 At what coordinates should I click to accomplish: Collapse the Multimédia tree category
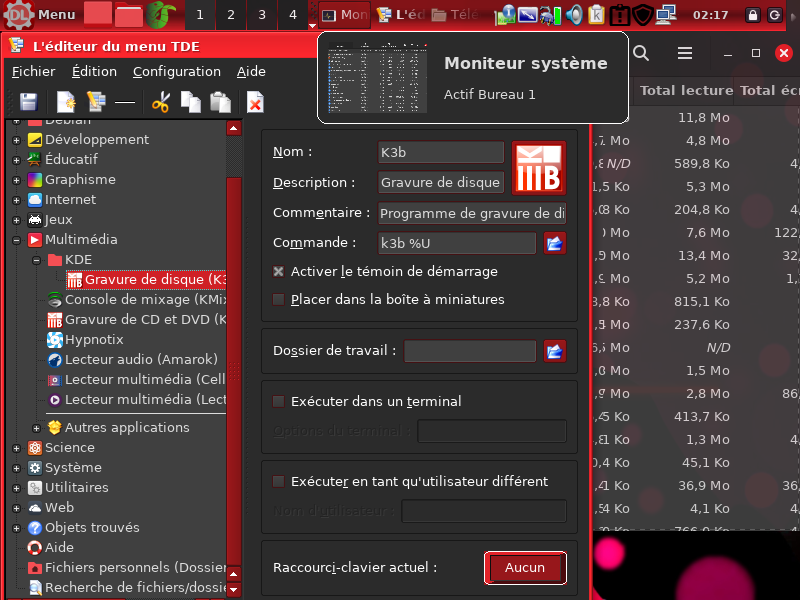click(x=16, y=240)
